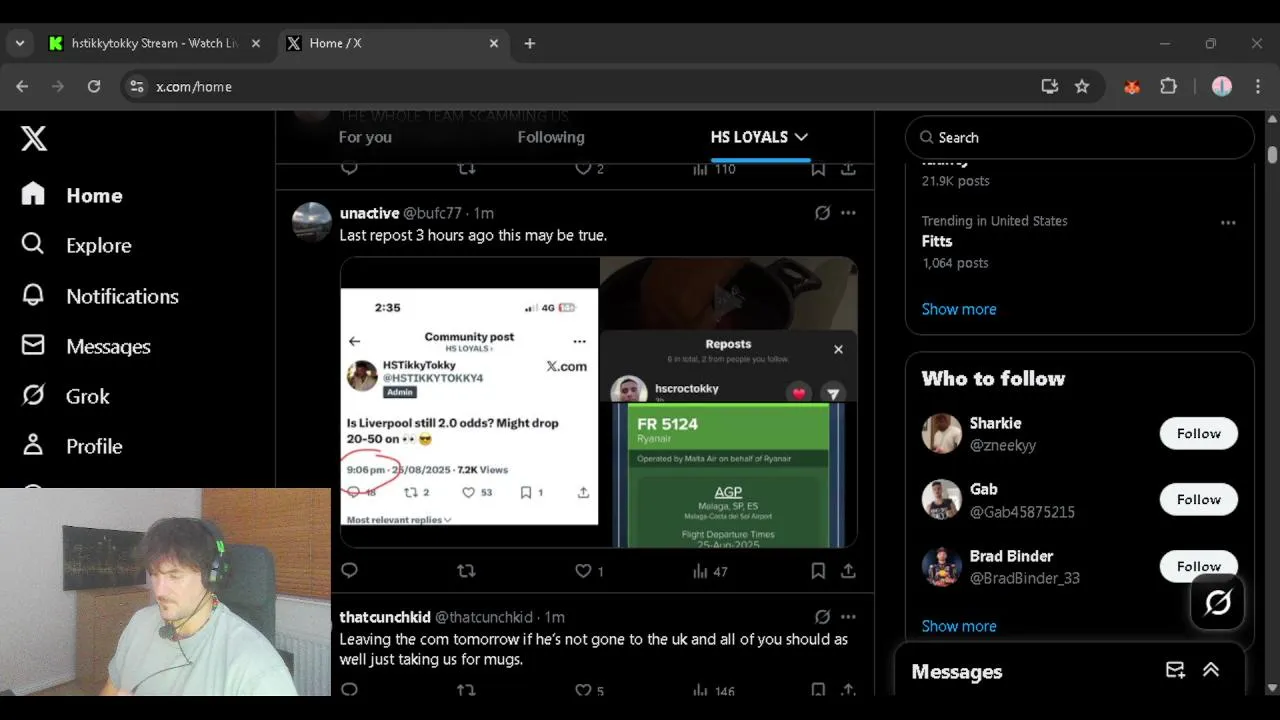Bookmark unactive's post

pos(818,570)
